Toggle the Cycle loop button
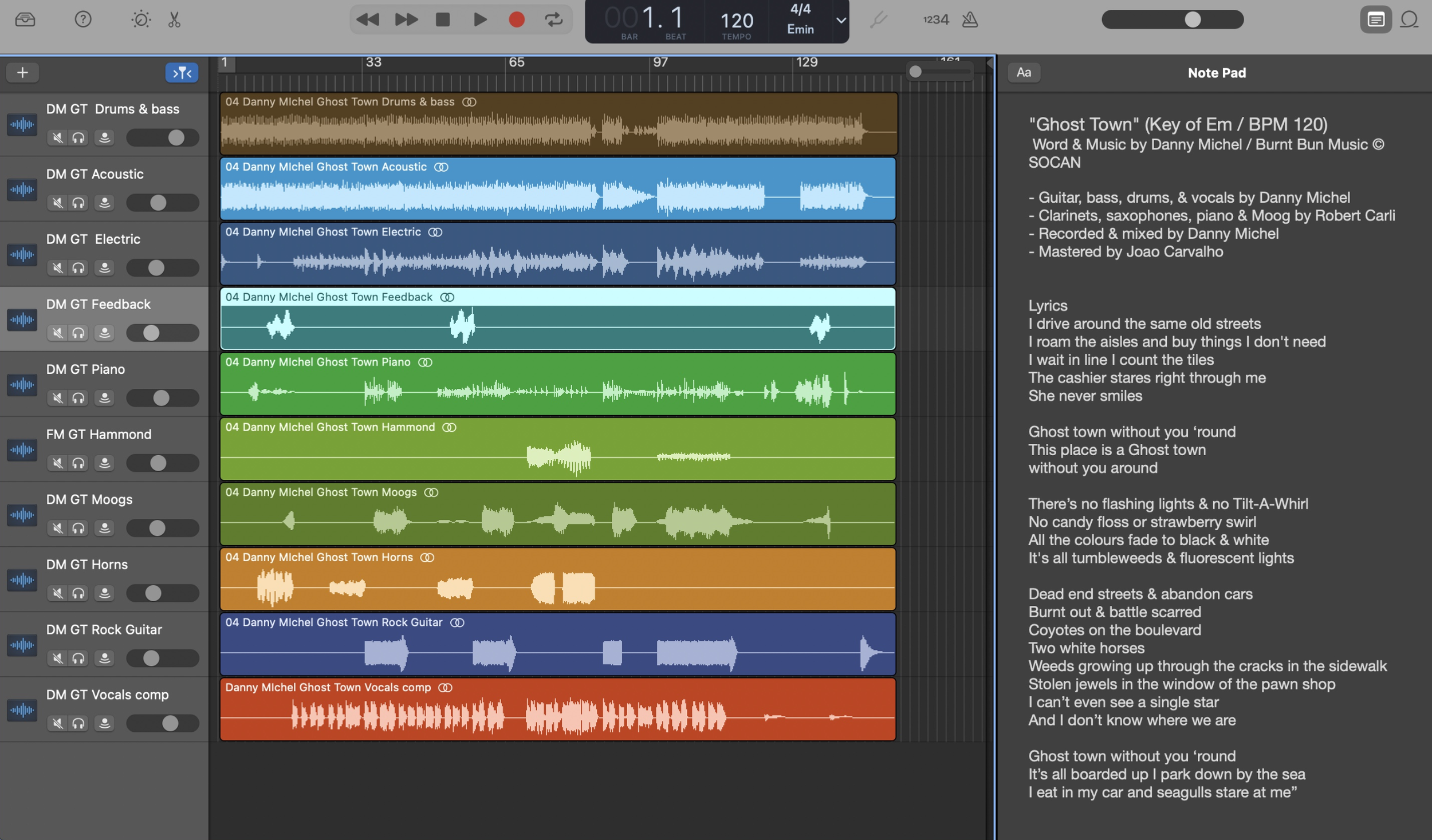The height and width of the screenshot is (840, 1432). click(554, 19)
